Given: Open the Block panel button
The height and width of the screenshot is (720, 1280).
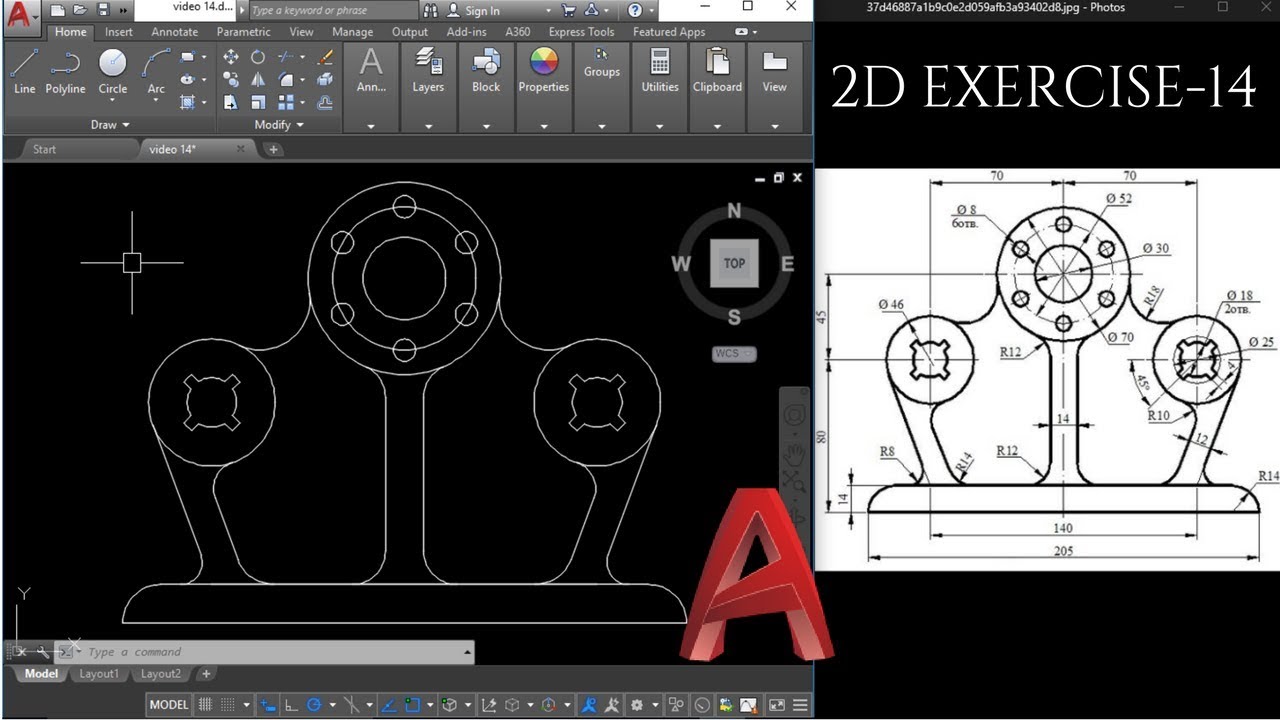Looking at the screenshot, I should click(486, 70).
